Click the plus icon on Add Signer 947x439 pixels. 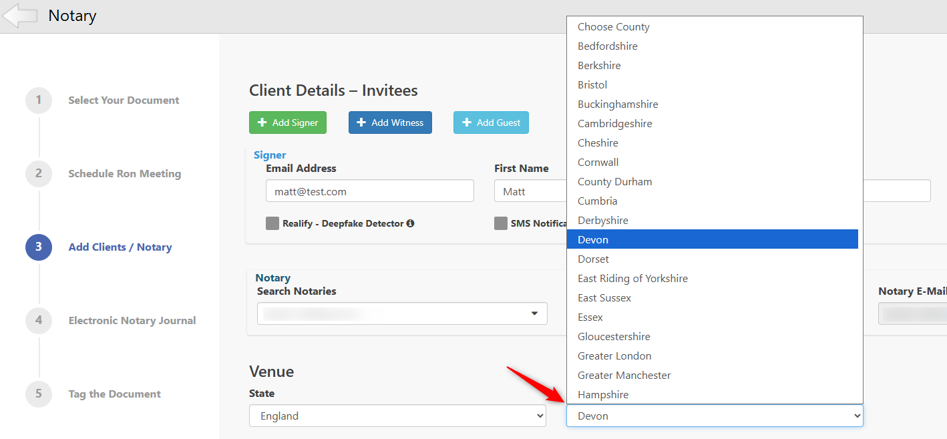tap(262, 123)
